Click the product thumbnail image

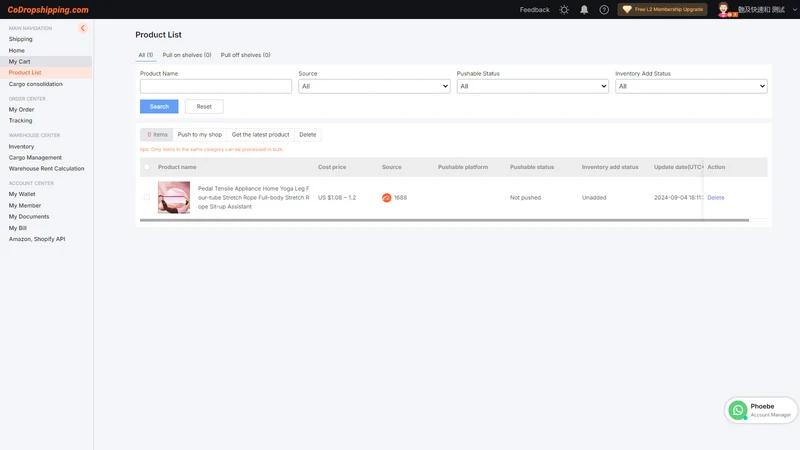174,197
